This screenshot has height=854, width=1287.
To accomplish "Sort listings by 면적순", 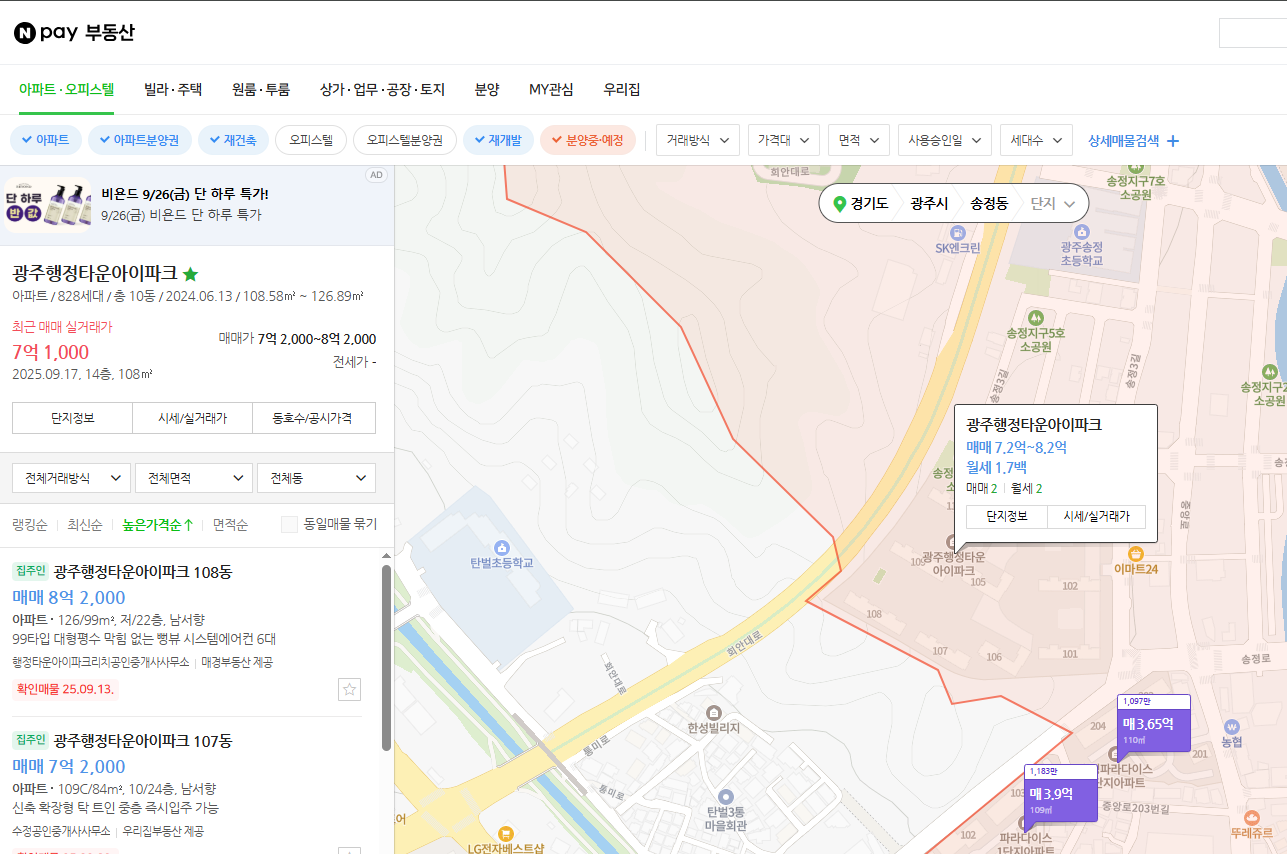I will point(230,524).
